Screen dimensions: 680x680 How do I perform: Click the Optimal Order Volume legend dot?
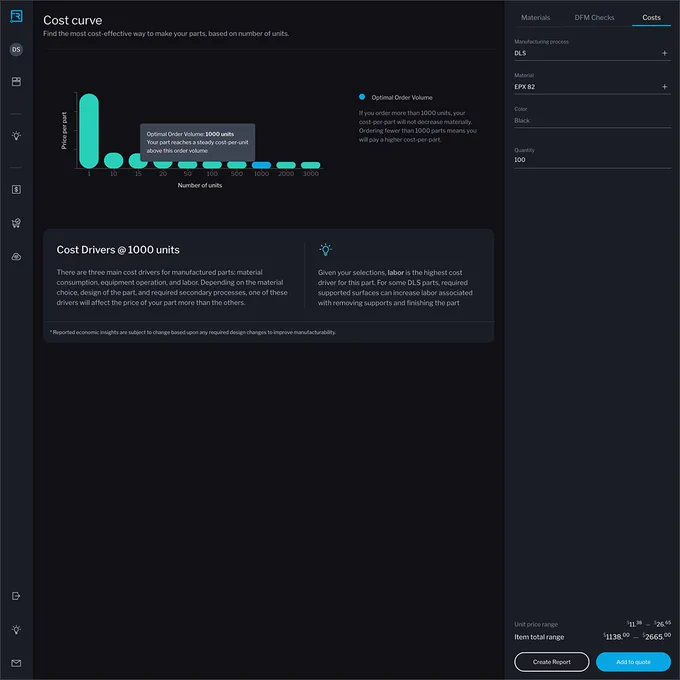[362, 97]
